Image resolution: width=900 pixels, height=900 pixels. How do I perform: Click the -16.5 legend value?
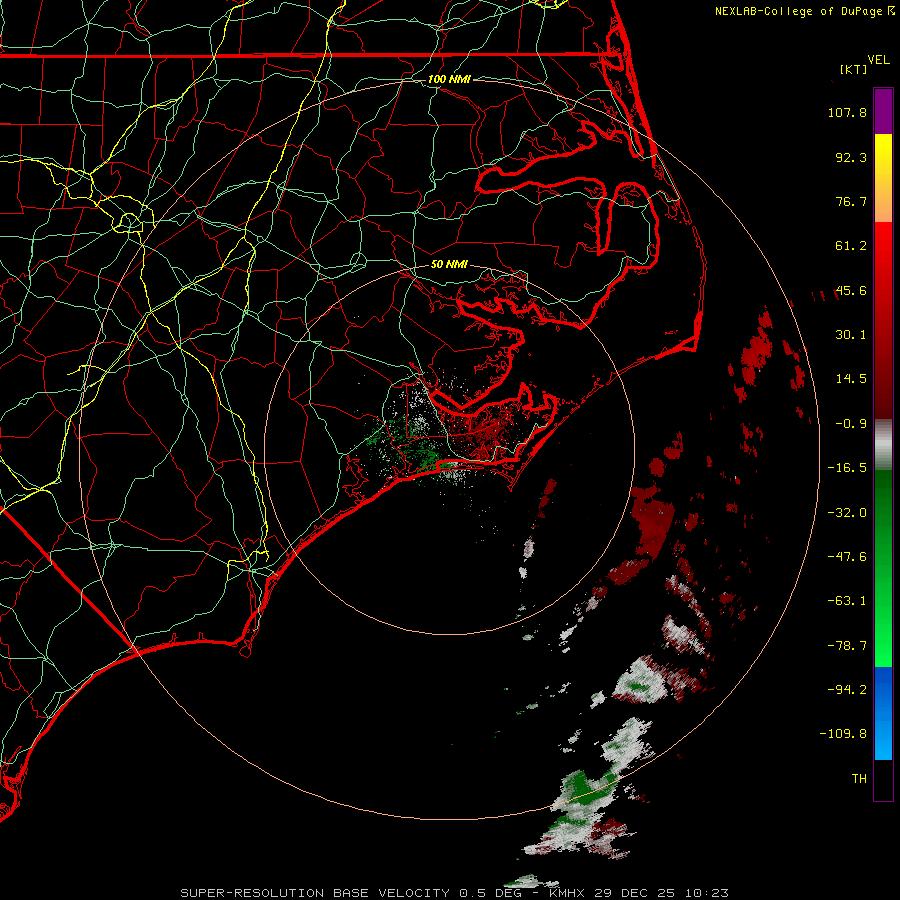click(847, 468)
